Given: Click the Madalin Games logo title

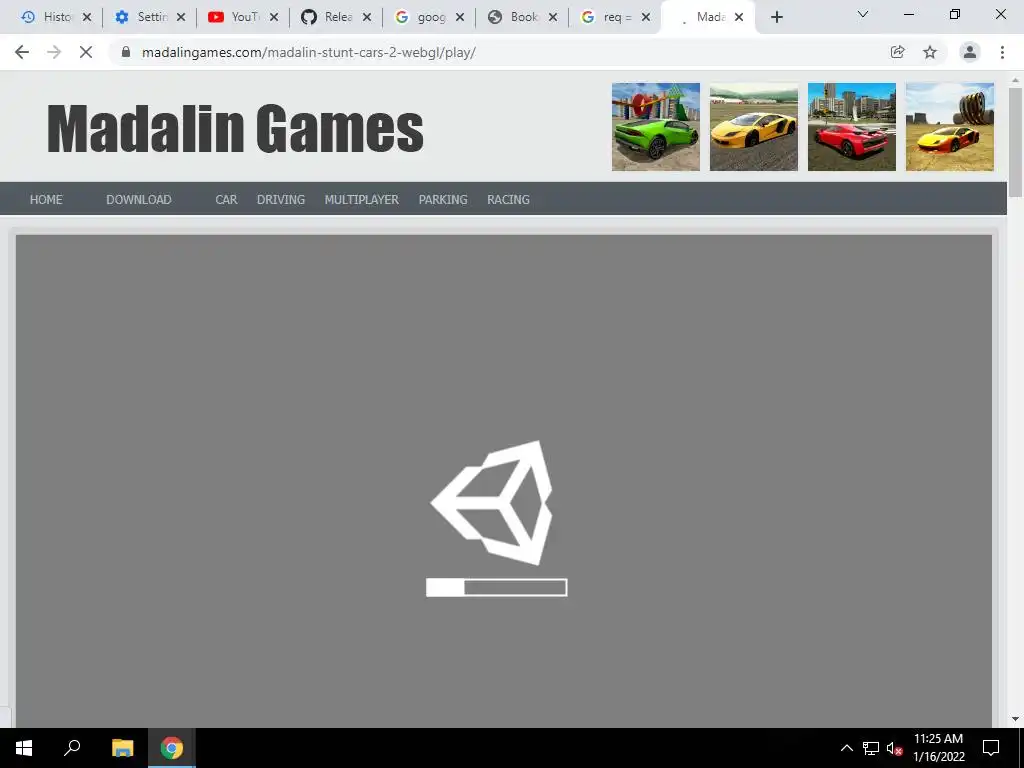Looking at the screenshot, I should tap(235, 128).
